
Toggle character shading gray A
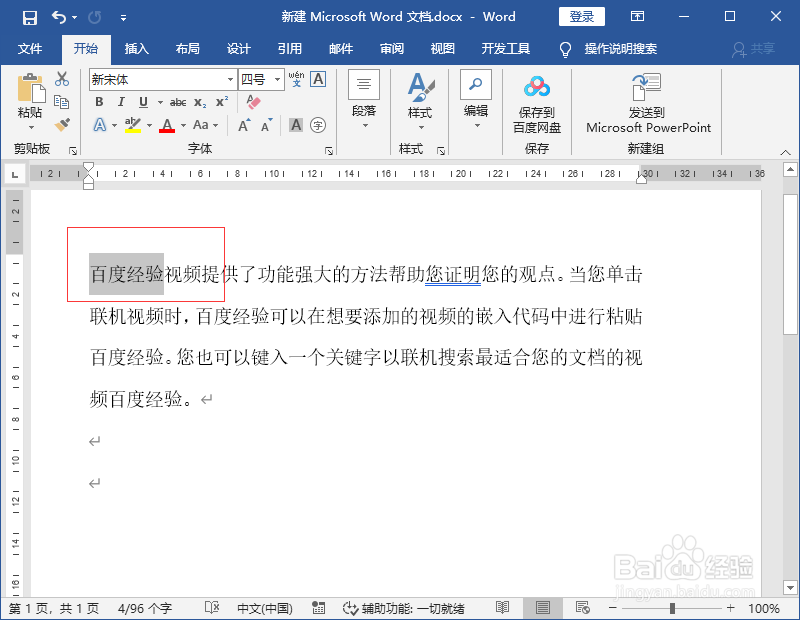(296, 125)
